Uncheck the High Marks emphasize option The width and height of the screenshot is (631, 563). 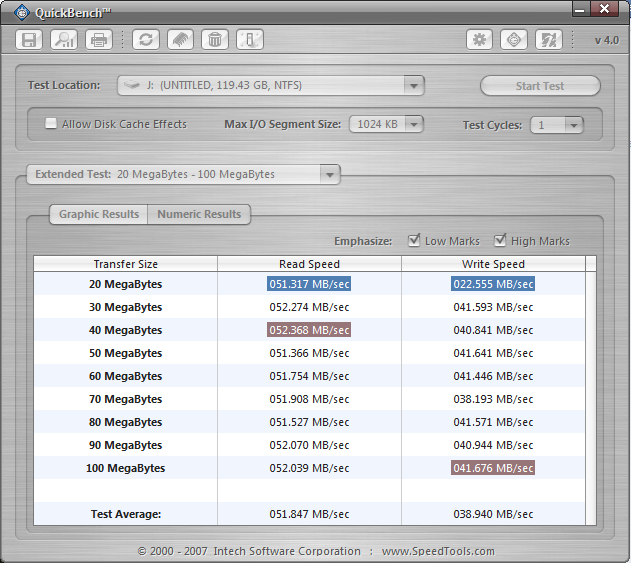[500, 241]
